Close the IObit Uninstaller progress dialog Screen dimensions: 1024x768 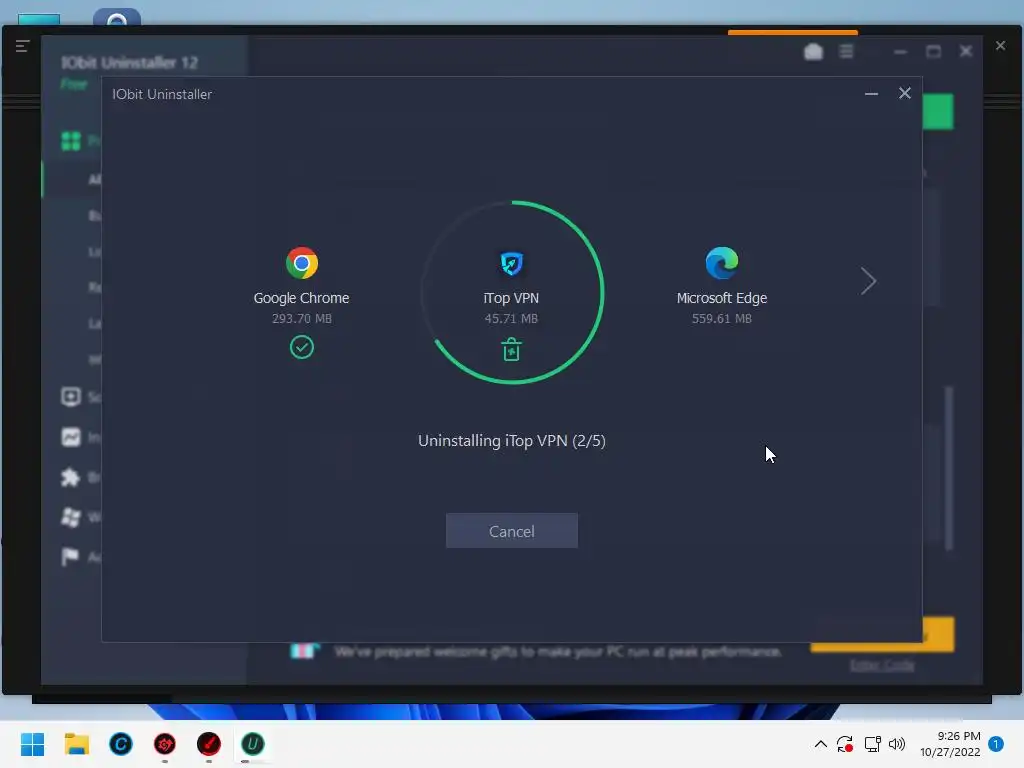[x=904, y=93]
